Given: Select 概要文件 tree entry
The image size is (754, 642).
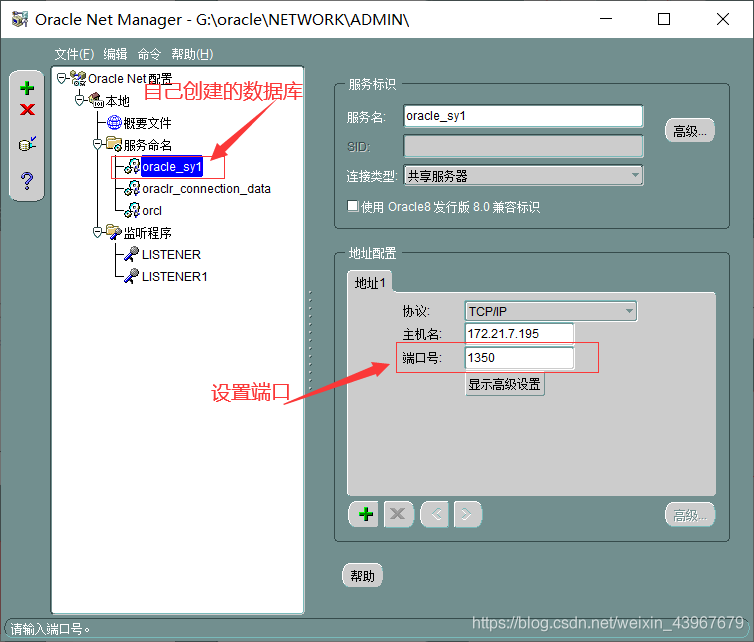Looking at the screenshot, I should pyautogui.click(x=147, y=123).
